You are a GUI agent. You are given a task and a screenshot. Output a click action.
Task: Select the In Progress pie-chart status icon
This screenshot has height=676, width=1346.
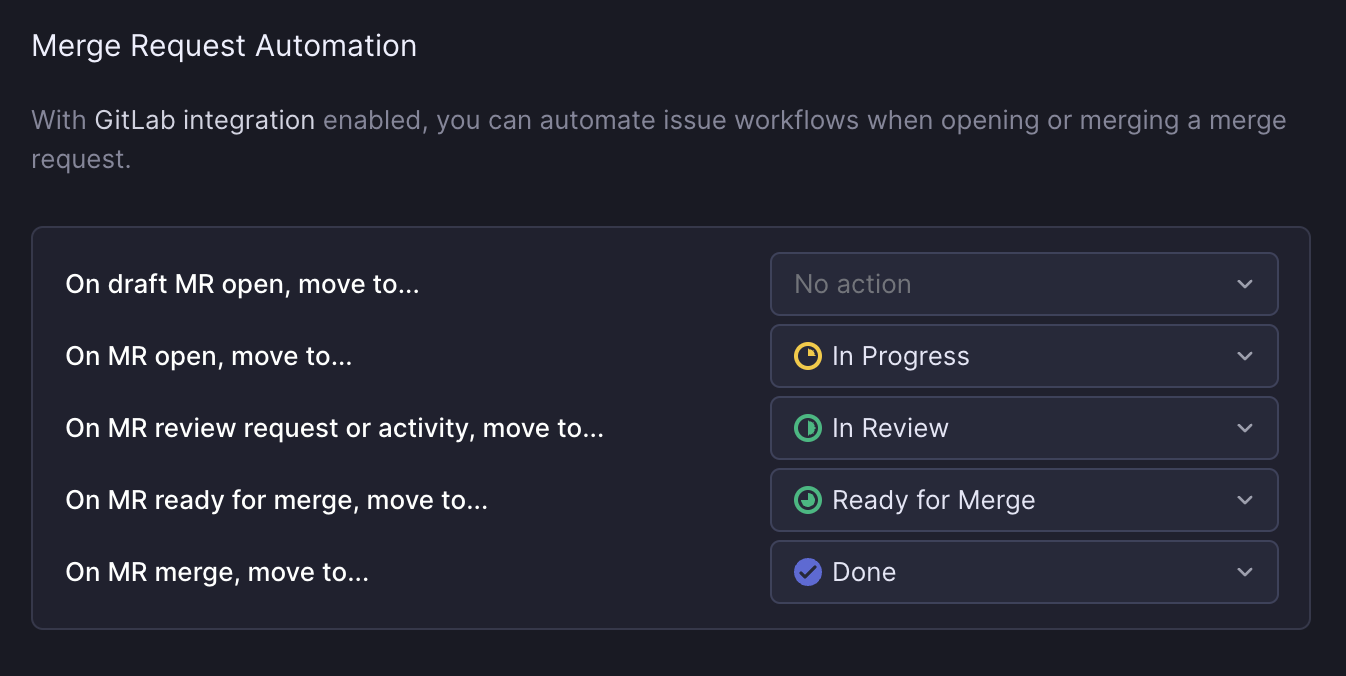[x=810, y=356]
